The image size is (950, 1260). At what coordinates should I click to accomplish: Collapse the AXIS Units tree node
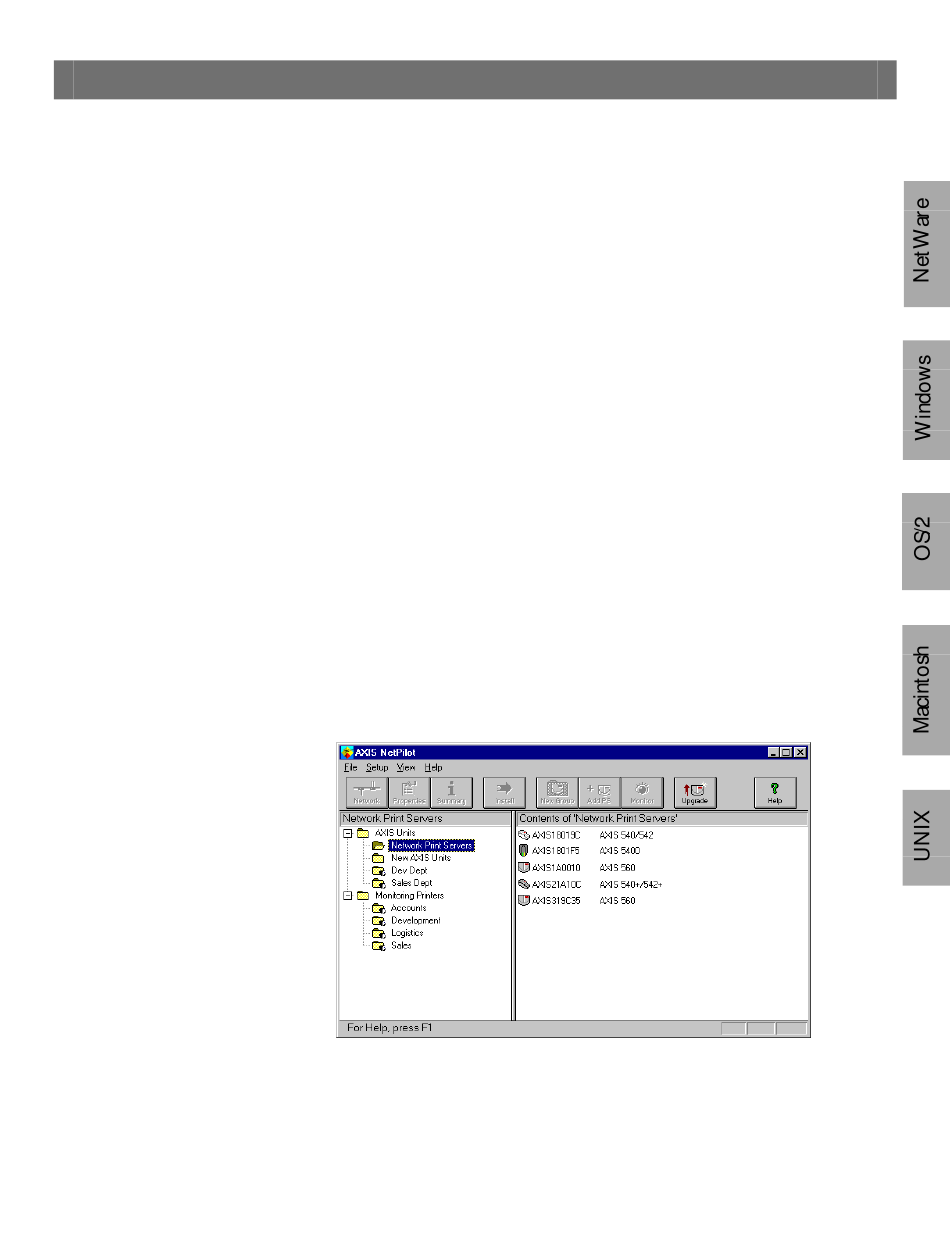tap(348, 832)
